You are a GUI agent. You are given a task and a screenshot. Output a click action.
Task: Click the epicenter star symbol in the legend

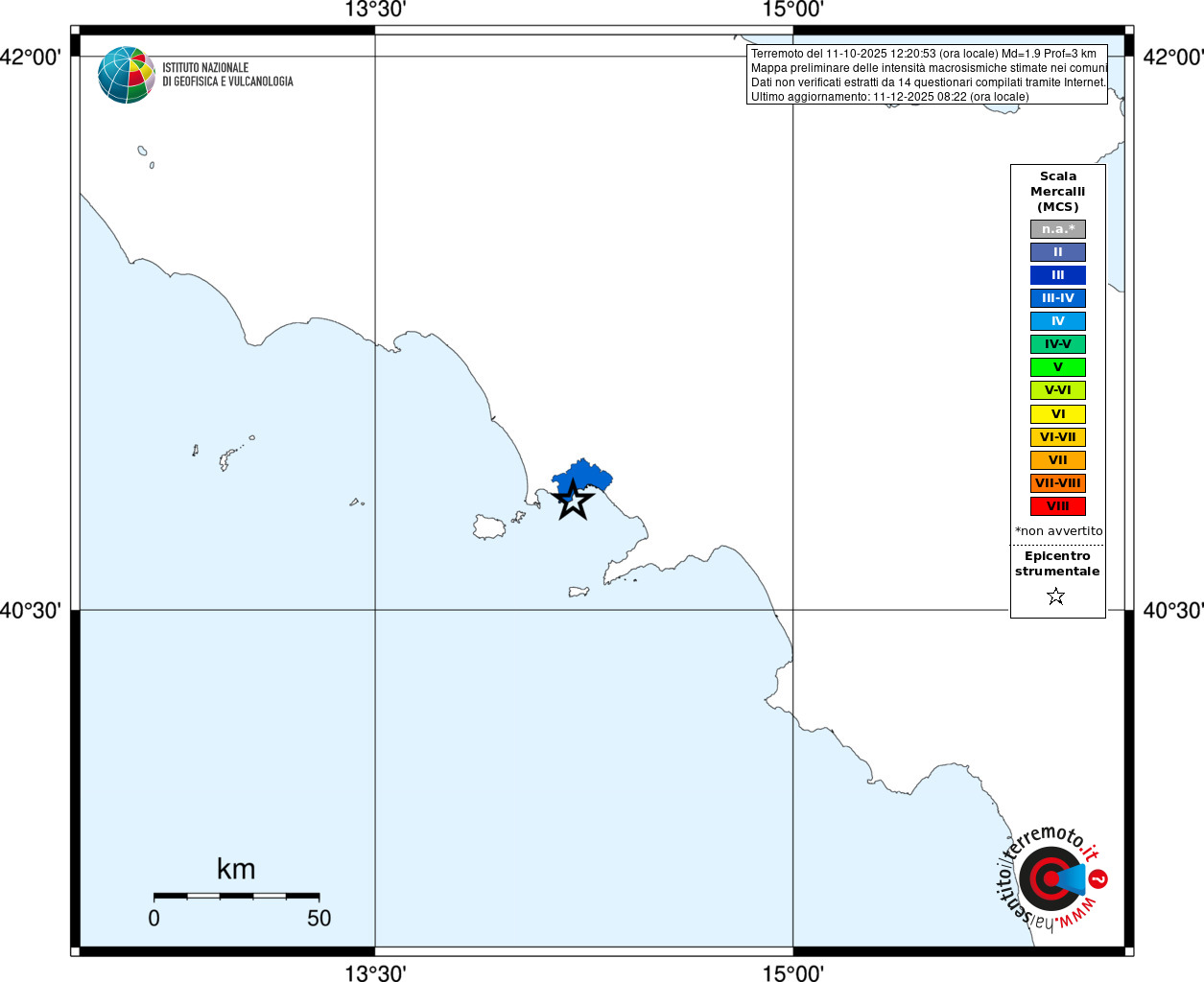(1056, 596)
